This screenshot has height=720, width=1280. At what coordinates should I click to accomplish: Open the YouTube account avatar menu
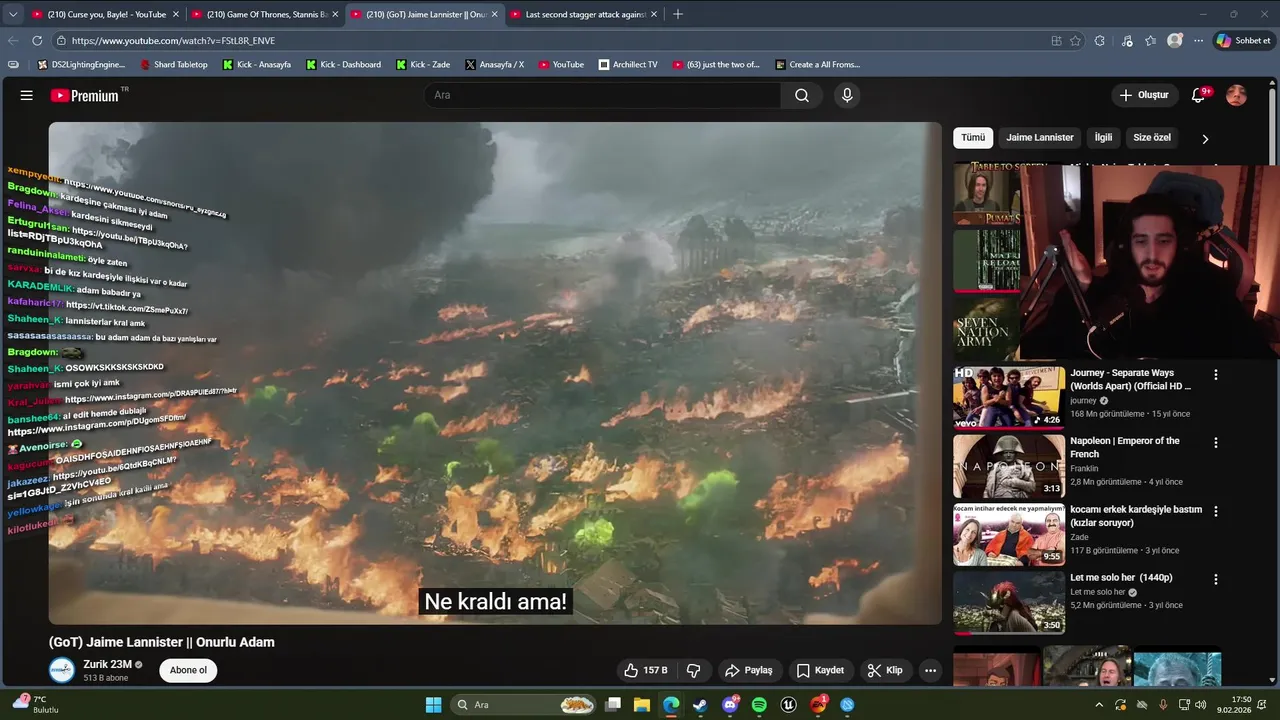[x=1236, y=95]
